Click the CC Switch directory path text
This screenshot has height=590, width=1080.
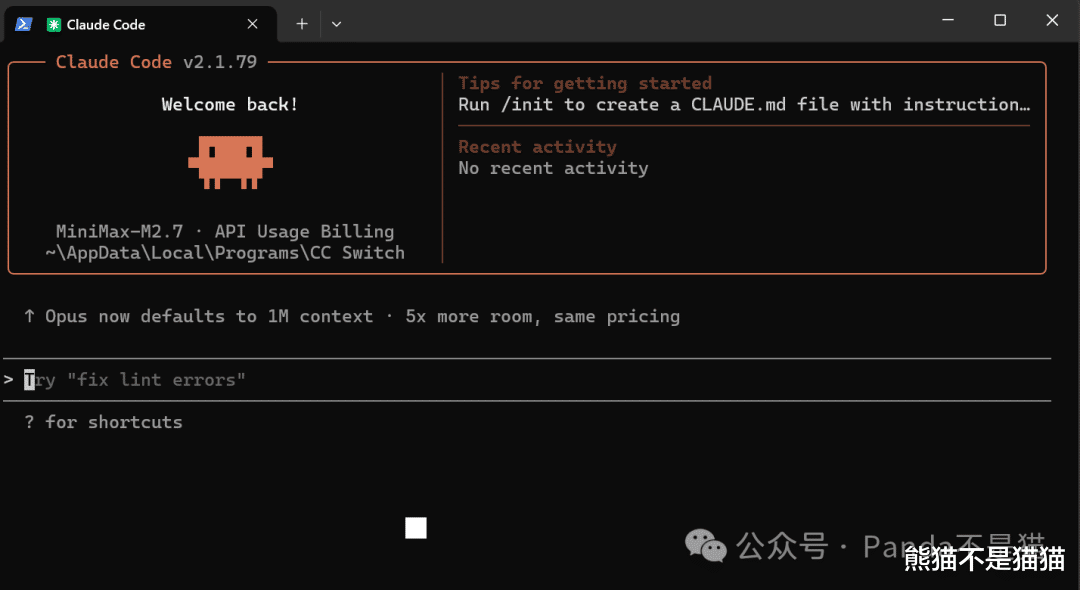(x=225, y=253)
